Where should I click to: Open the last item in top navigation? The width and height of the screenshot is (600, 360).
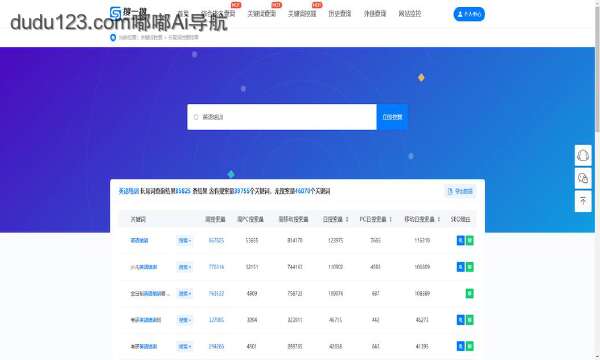[409, 13]
